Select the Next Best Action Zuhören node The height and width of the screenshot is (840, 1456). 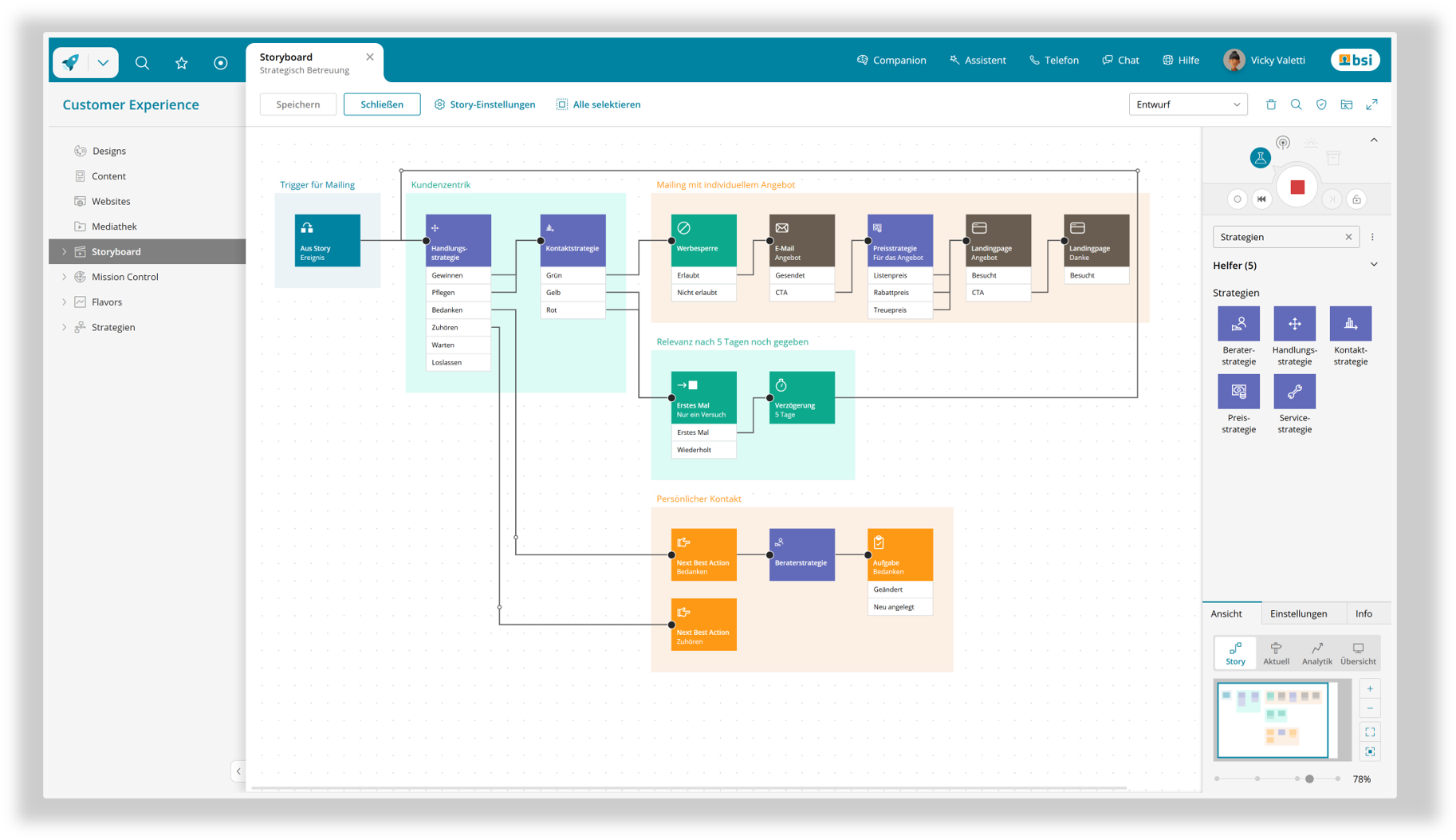(x=703, y=625)
